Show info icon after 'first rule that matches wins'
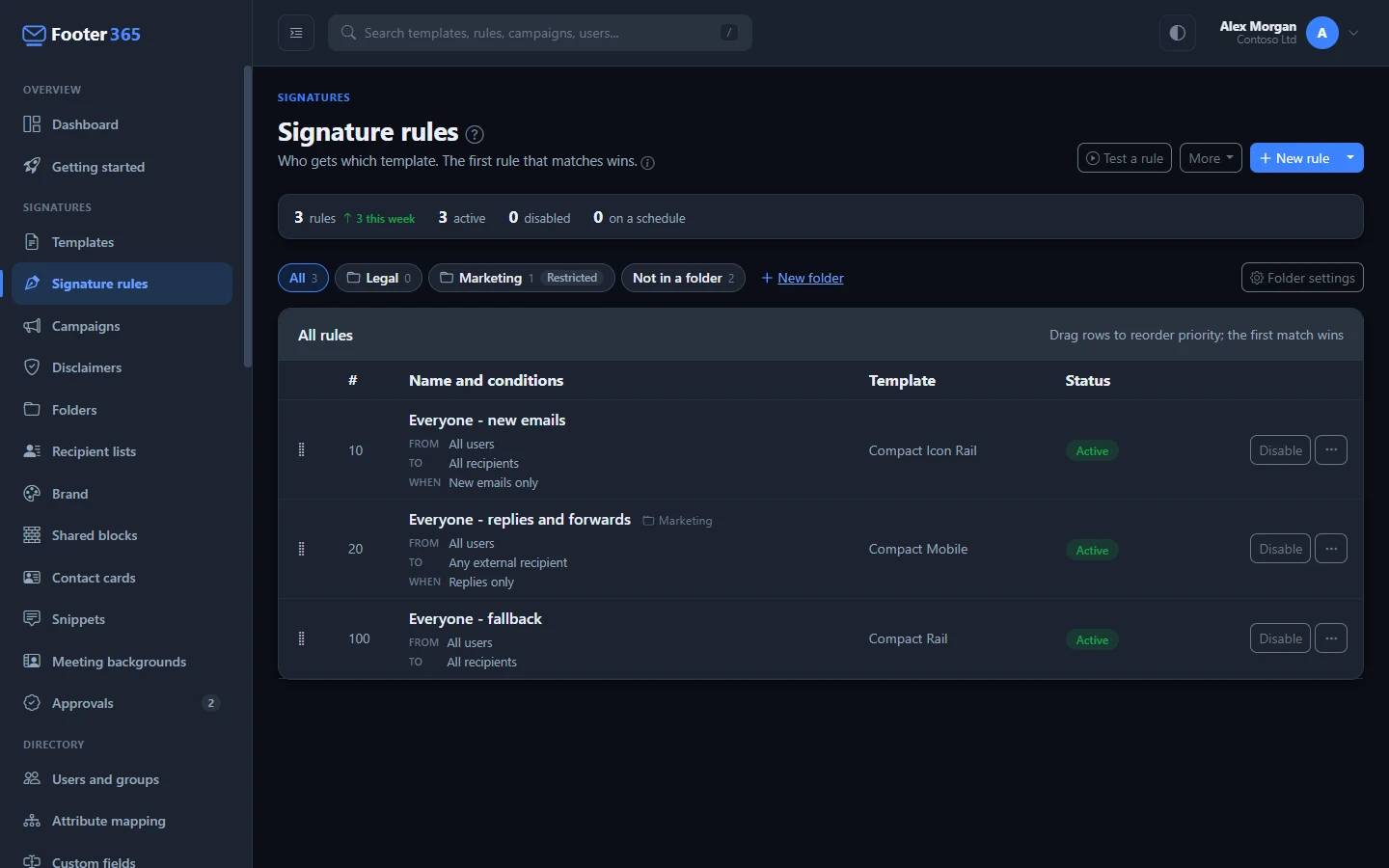Viewport: 1389px width, 868px height. (x=648, y=162)
